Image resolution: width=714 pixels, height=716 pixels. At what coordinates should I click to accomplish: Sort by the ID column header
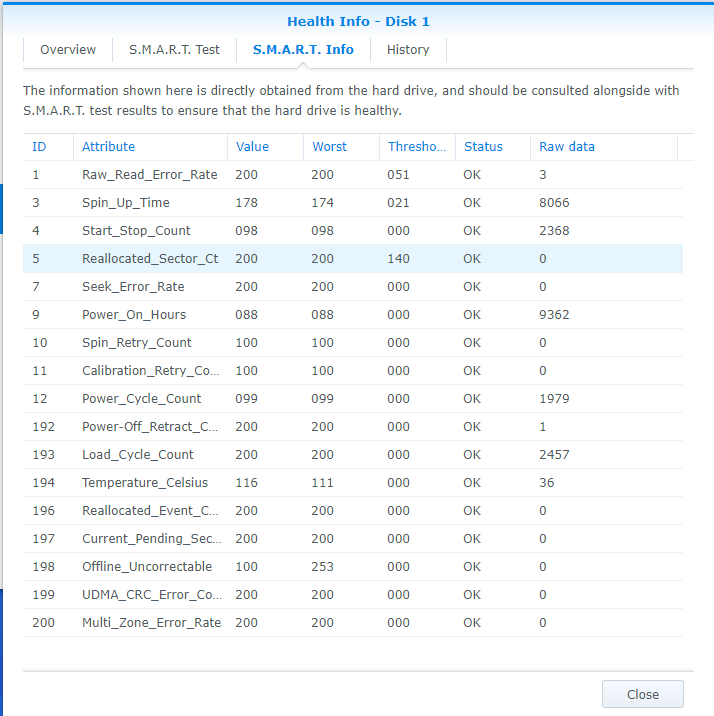[48, 147]
